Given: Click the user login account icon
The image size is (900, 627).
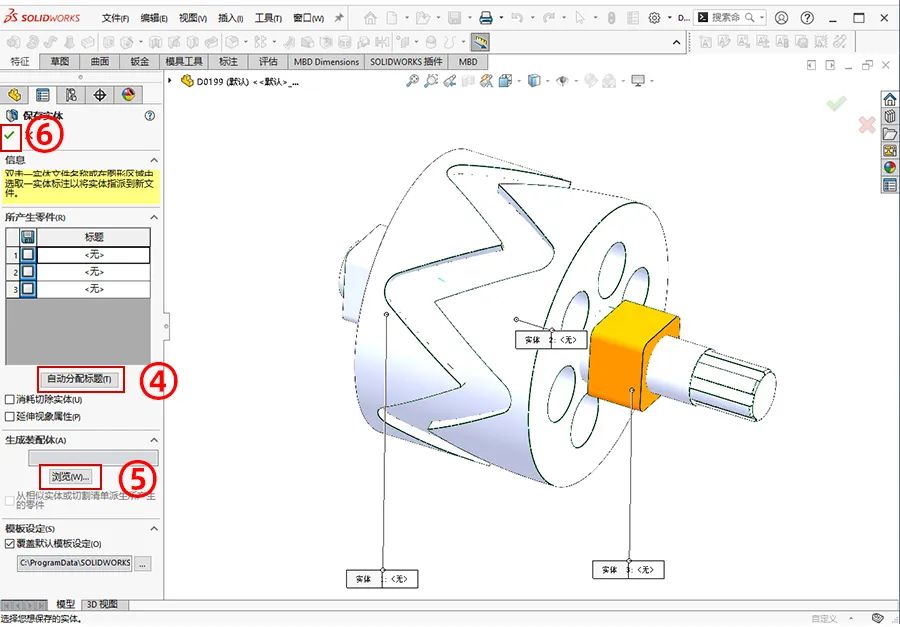Looking at the screenshot, I should coord(781,18).
